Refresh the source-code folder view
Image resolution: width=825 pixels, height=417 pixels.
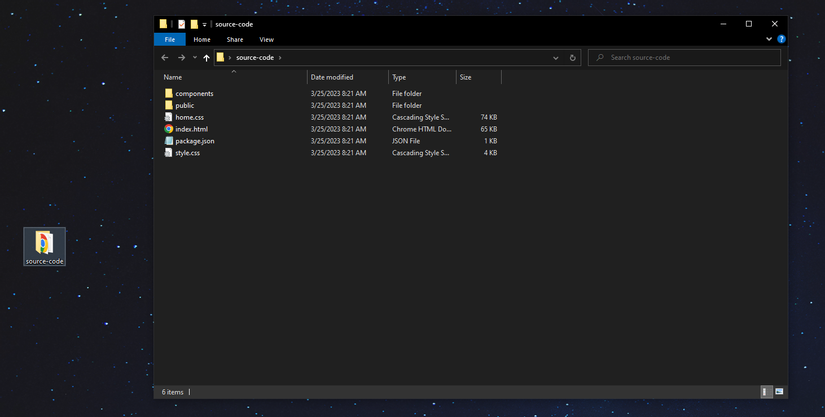click(572, 58)
